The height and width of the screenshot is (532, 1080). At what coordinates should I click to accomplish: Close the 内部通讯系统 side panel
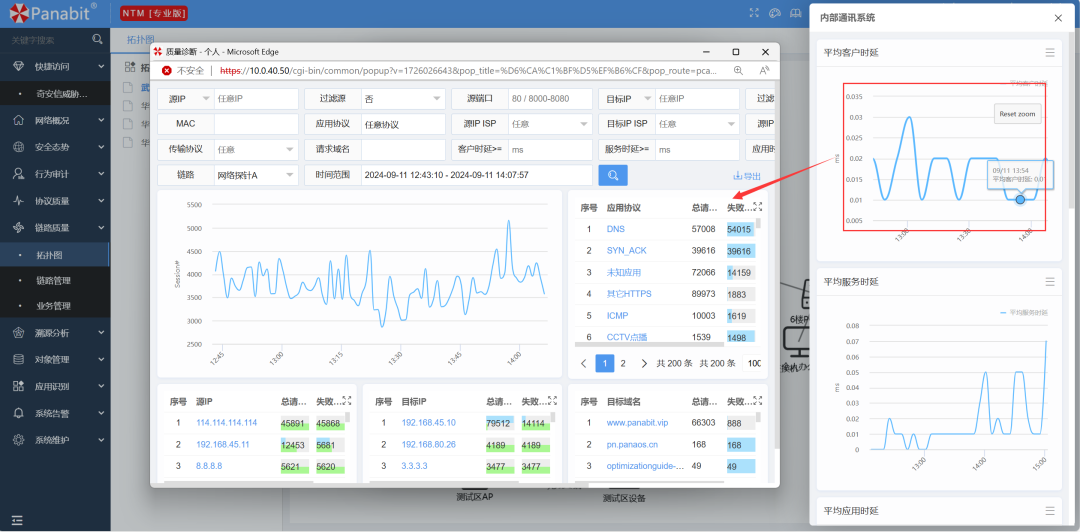click(1058, 18)
